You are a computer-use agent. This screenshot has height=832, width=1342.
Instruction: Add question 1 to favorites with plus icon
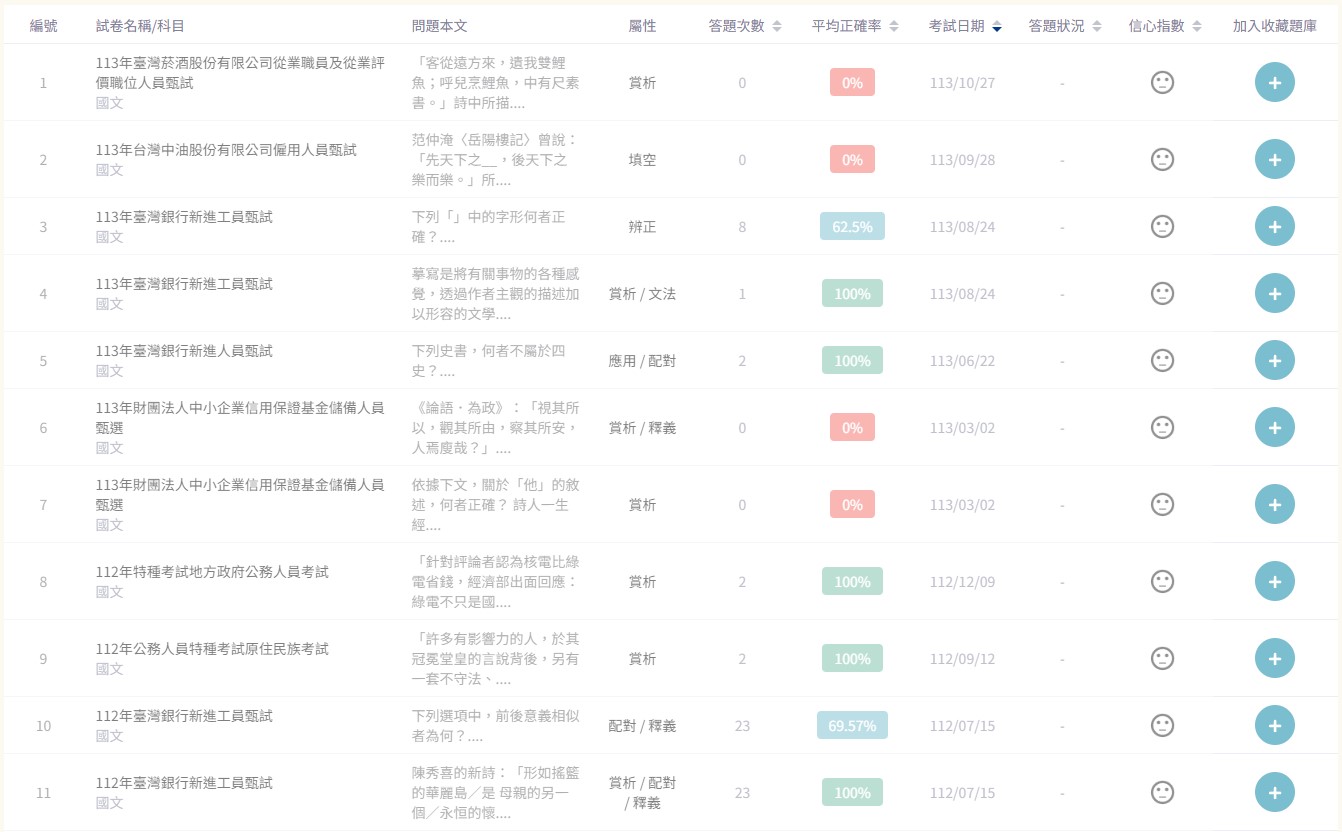1274,83
